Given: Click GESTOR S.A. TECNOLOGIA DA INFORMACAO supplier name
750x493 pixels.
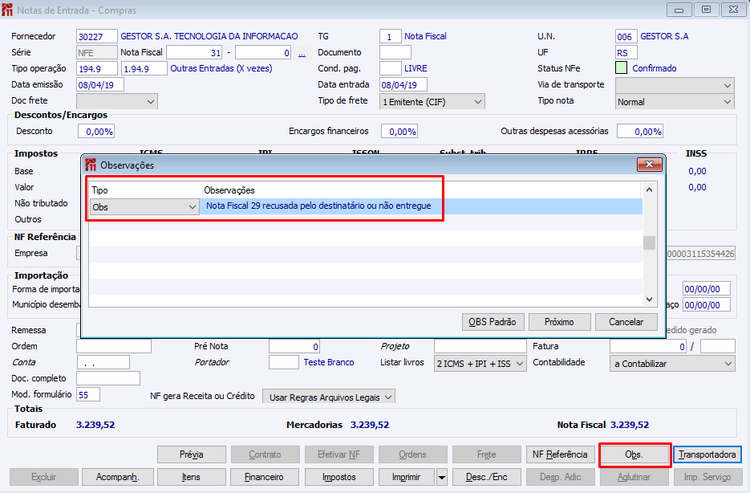Looking at the screenshot, I should pyautogui.click(x=209, y=36).
